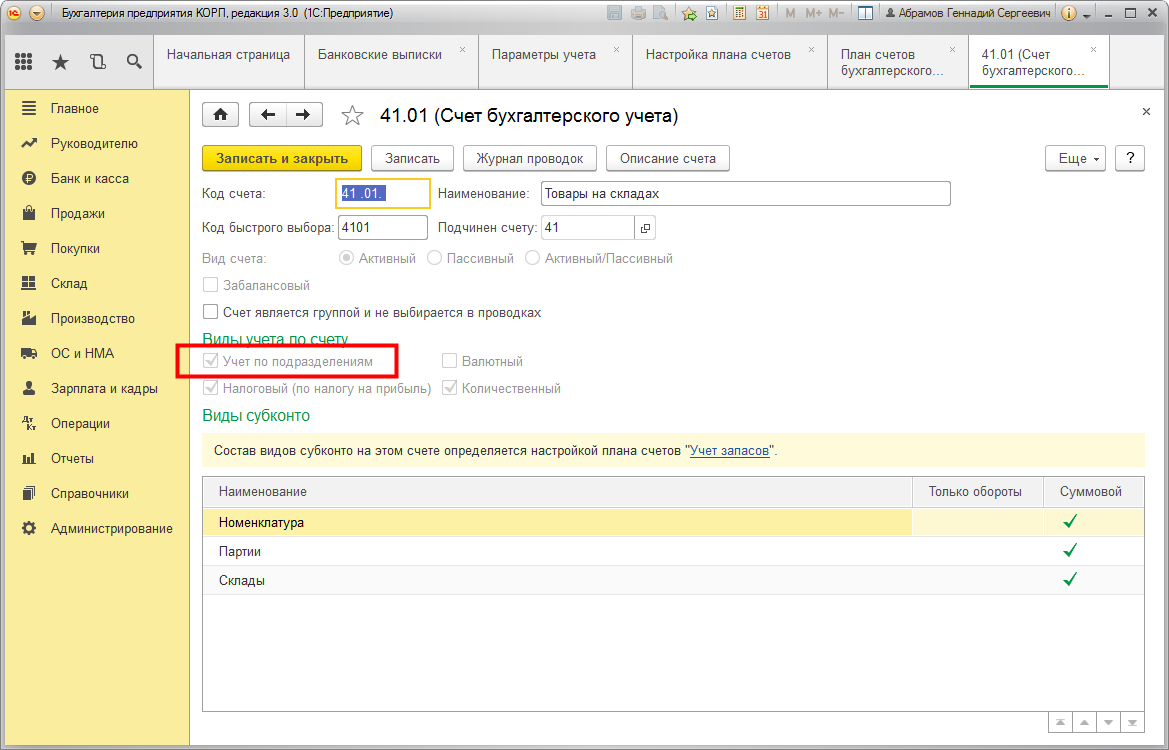Go forward with the right arrow

[x=303, y=115]
